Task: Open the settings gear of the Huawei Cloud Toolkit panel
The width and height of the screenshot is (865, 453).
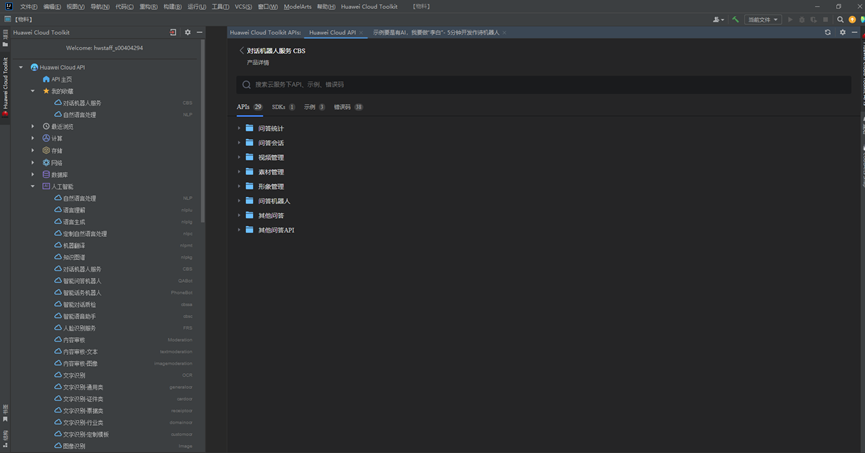Action: [188, 33]
